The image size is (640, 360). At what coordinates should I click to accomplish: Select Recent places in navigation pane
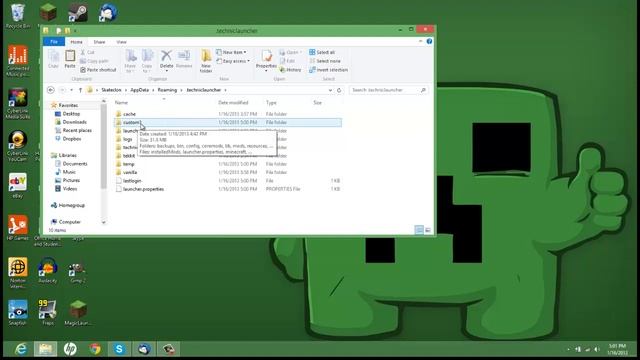click(x=77, y=130)
